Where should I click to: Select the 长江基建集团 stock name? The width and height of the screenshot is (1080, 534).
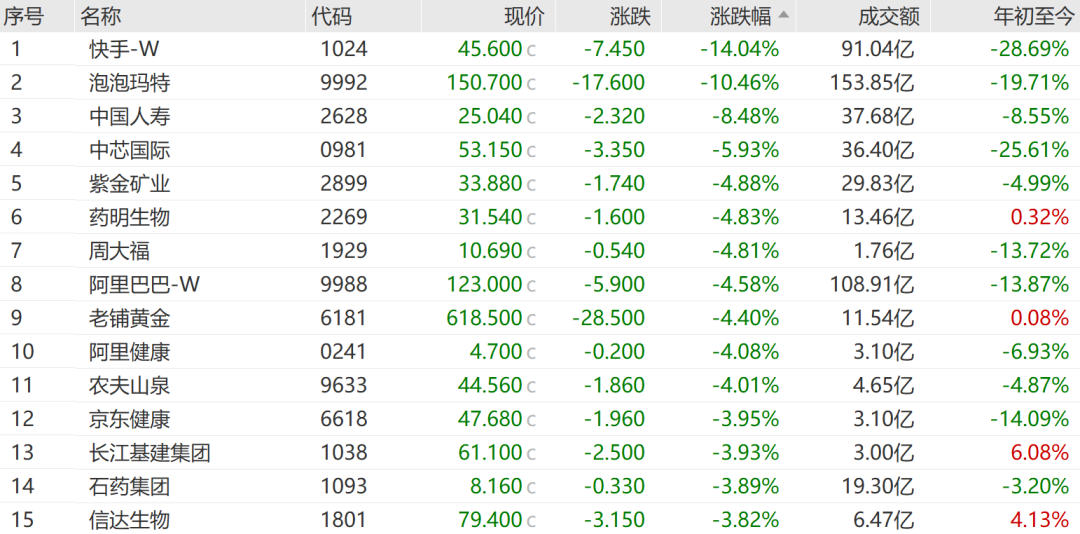149,452
